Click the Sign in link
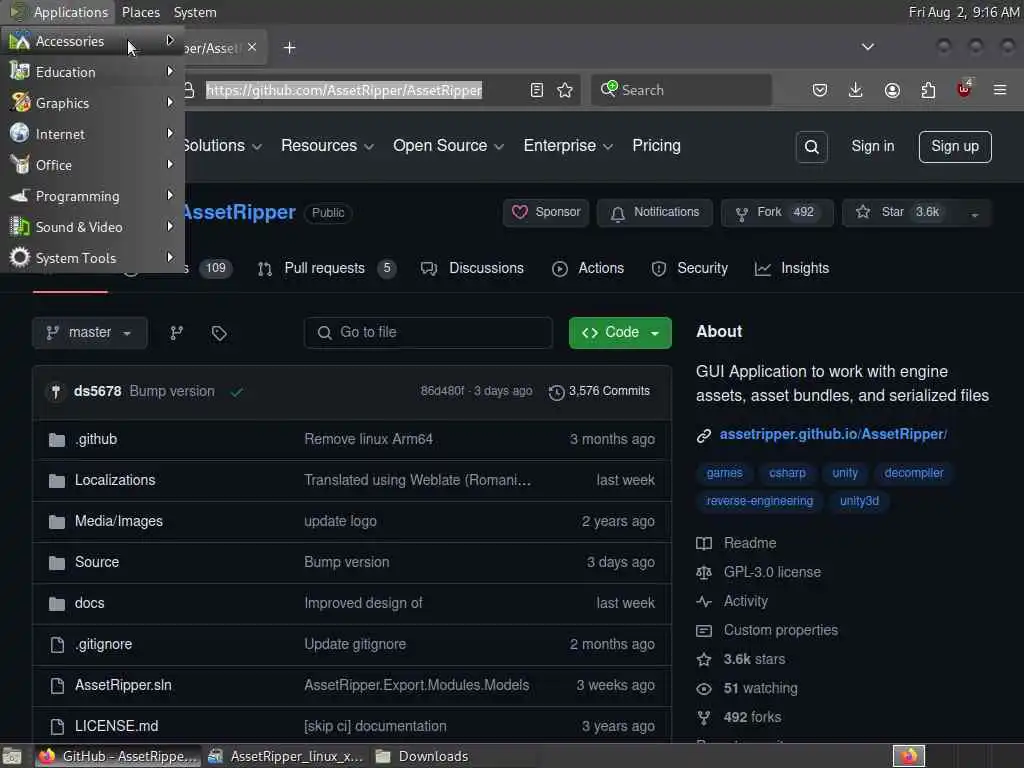 [872, 146]
